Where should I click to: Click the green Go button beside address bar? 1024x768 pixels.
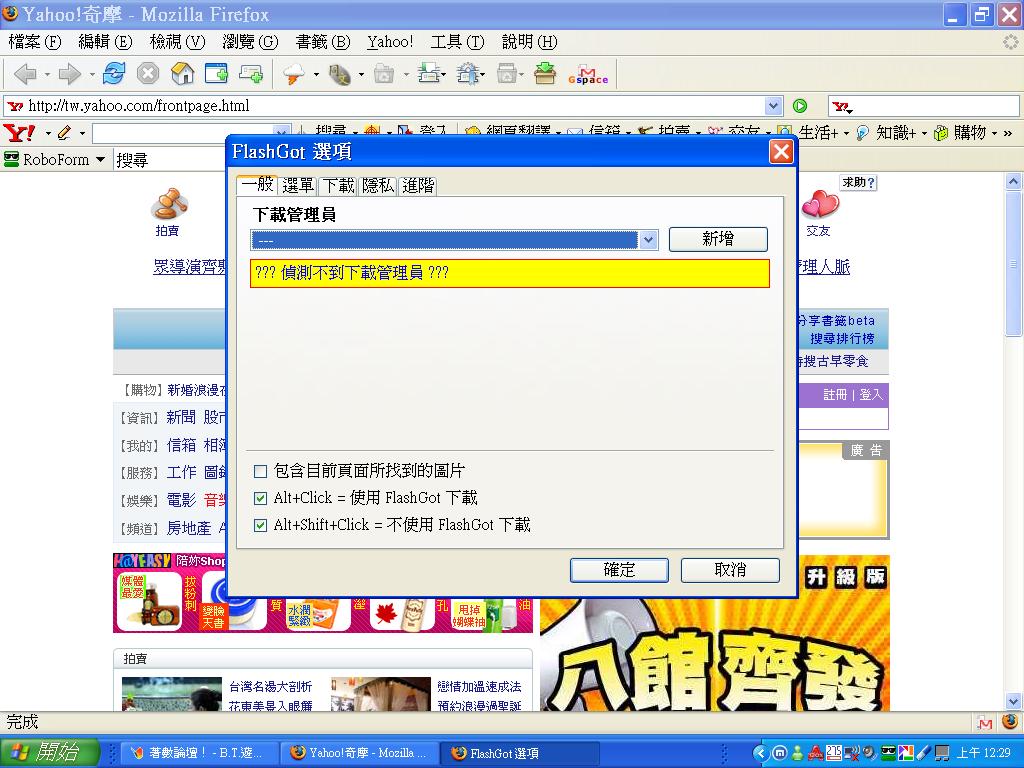click(800, 106)
